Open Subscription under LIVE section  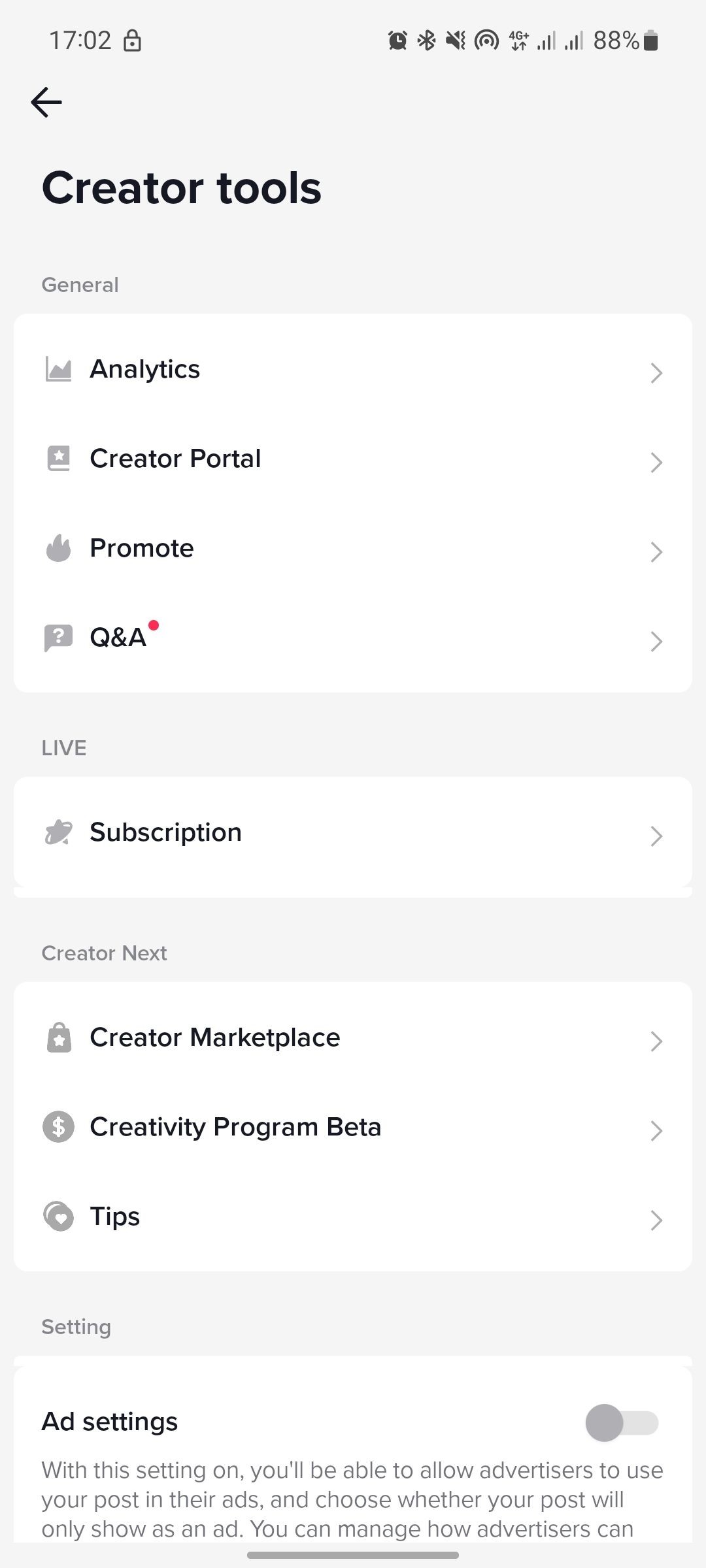click(353, 833)
